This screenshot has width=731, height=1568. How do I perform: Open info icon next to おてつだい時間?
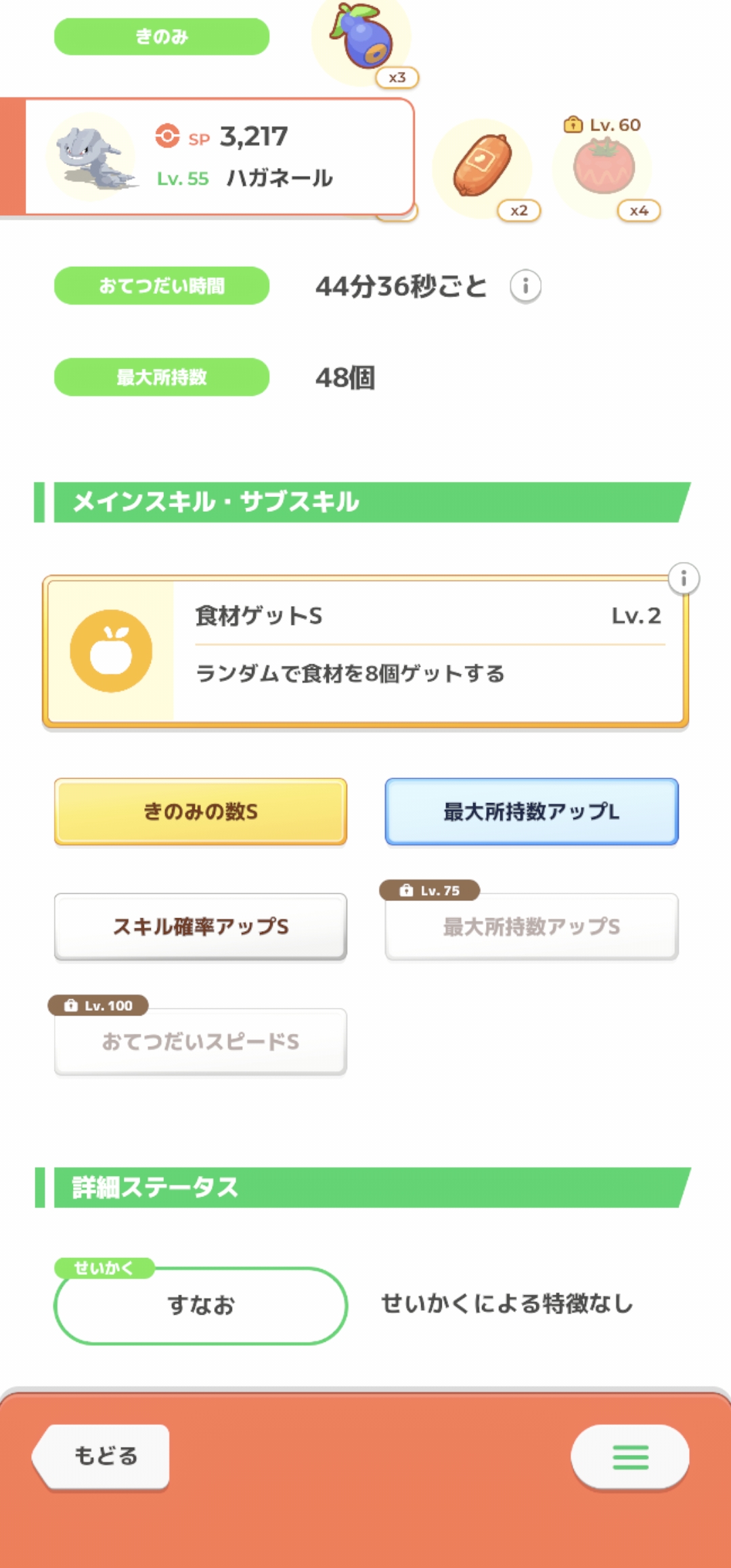point(525,286)
